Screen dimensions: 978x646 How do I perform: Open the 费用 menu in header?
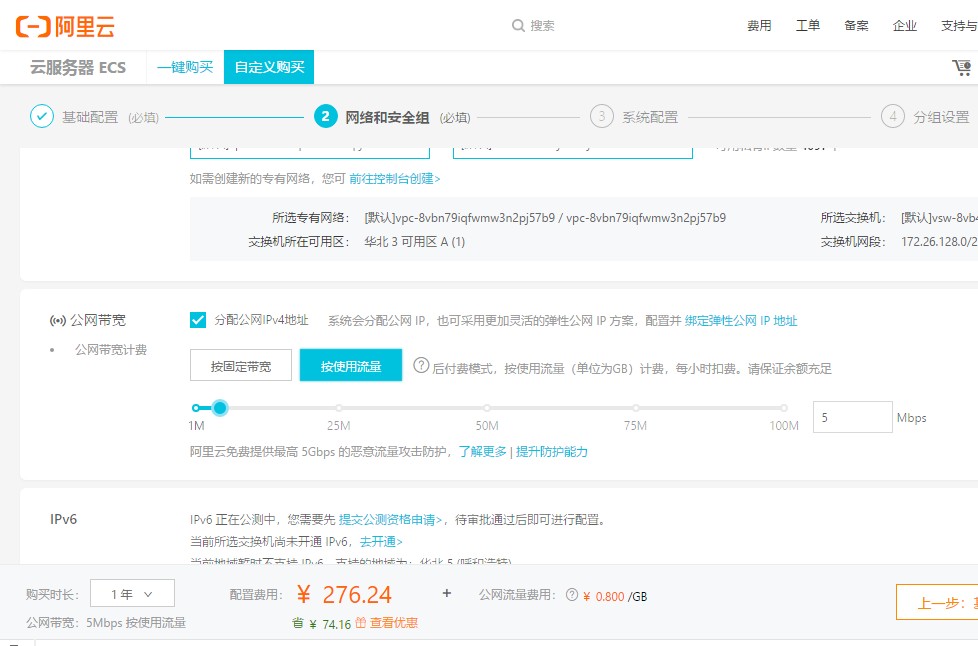759,26
